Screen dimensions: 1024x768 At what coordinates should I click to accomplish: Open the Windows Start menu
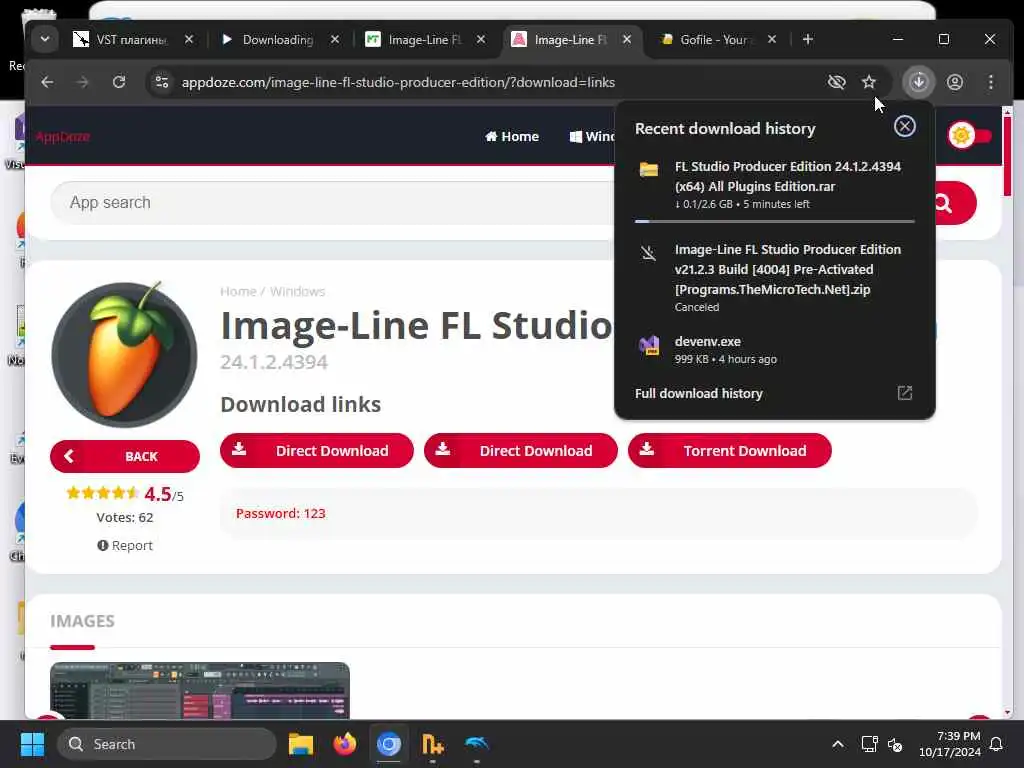32,744
